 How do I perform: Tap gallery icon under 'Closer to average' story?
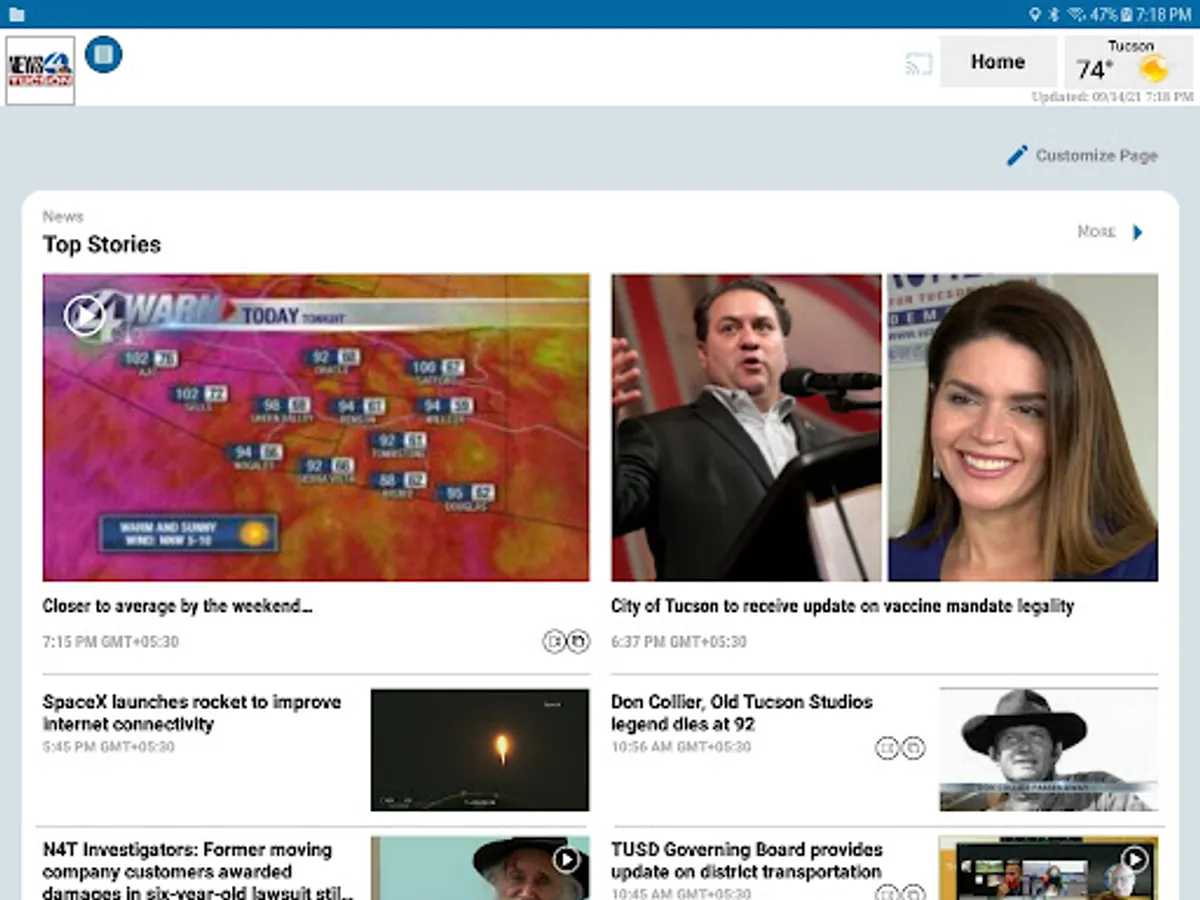[578, 641]
